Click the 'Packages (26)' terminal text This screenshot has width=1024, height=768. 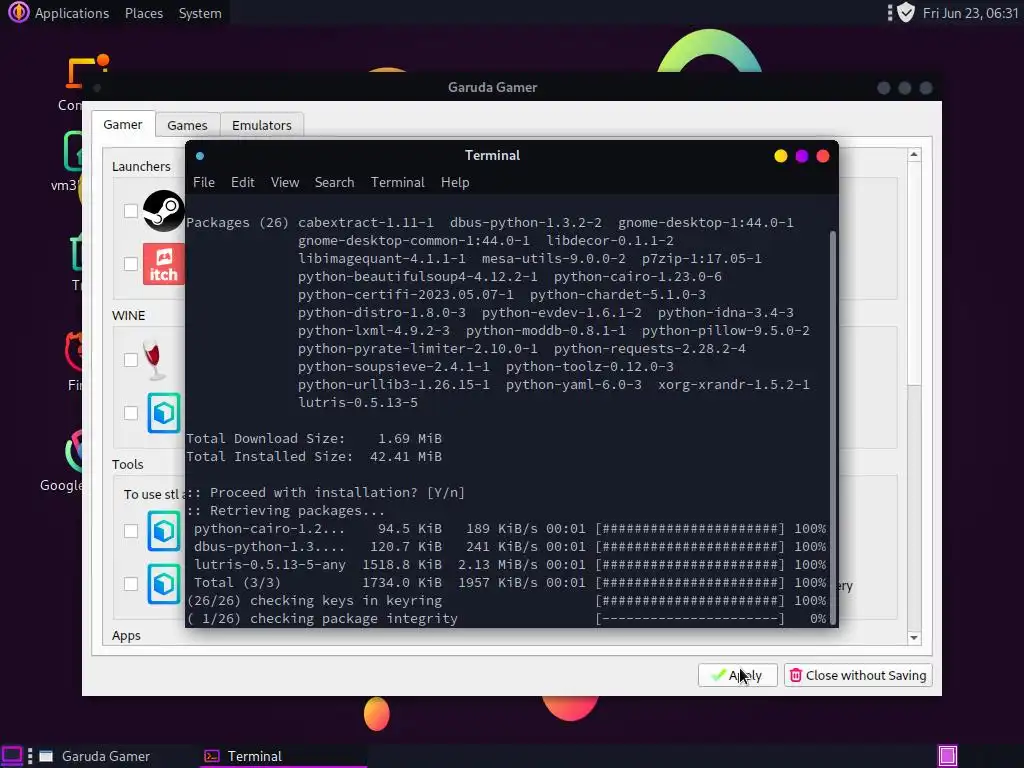pos(238,223)
